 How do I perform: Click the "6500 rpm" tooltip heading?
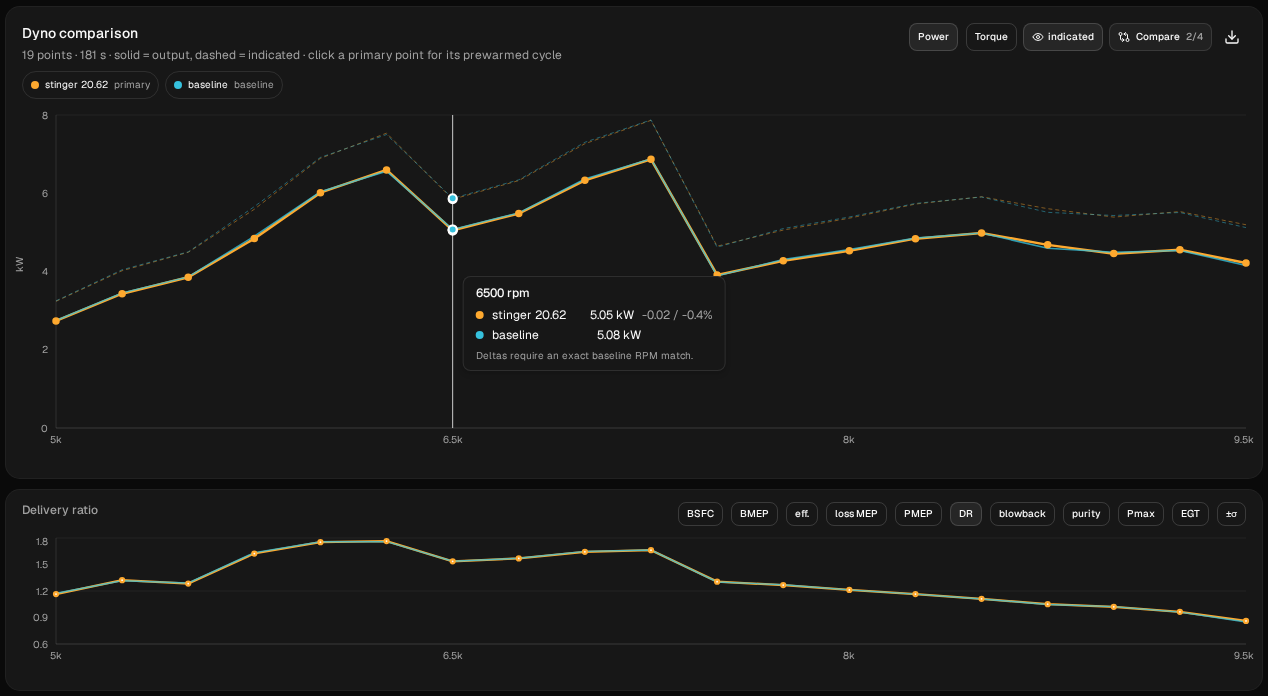503,293
